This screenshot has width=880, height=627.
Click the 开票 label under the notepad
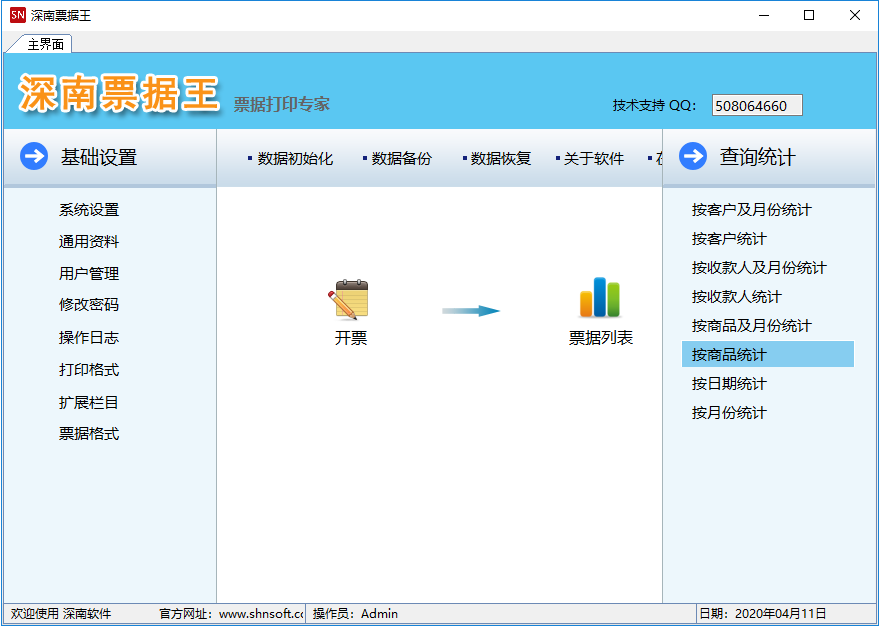[351, 338]
